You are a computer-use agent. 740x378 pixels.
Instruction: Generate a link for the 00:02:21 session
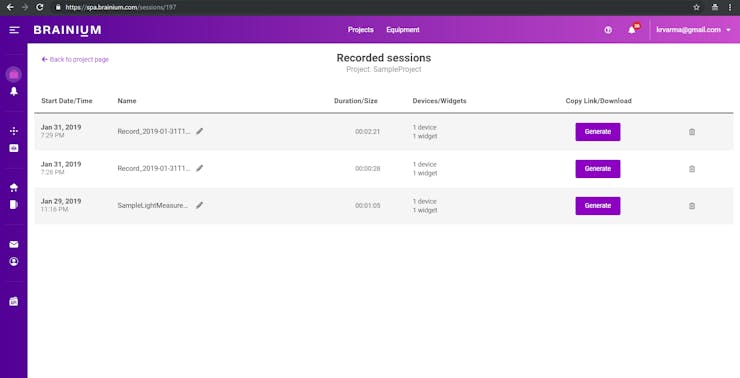pos(597,132)
